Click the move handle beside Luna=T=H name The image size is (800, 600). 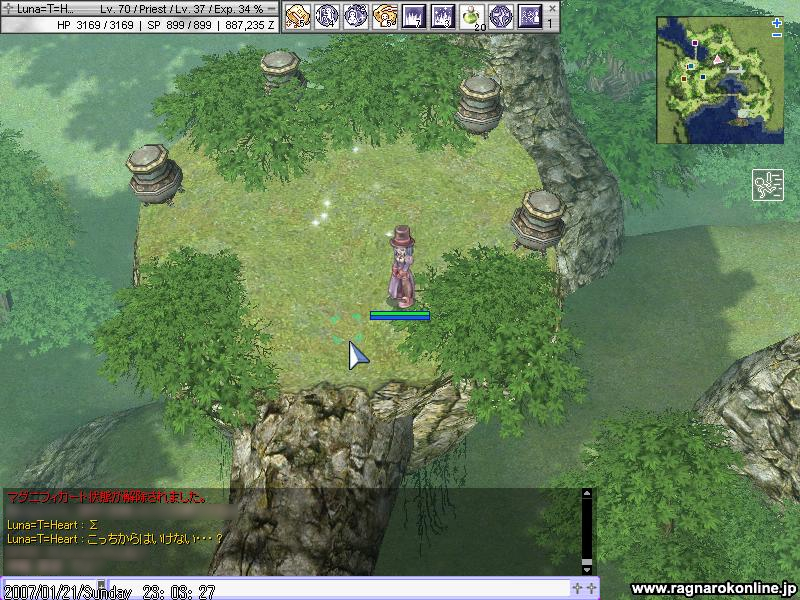tap(8, 9)
